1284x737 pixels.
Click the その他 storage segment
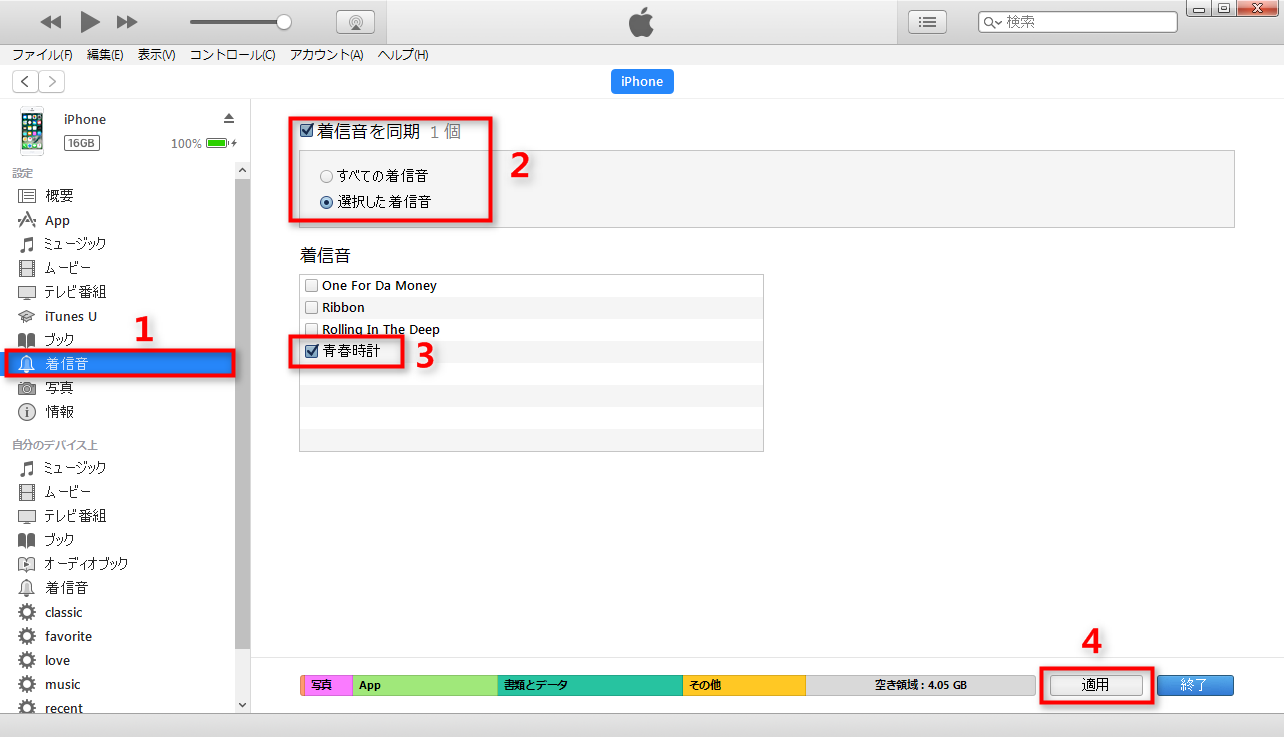[x=744, y=685]
